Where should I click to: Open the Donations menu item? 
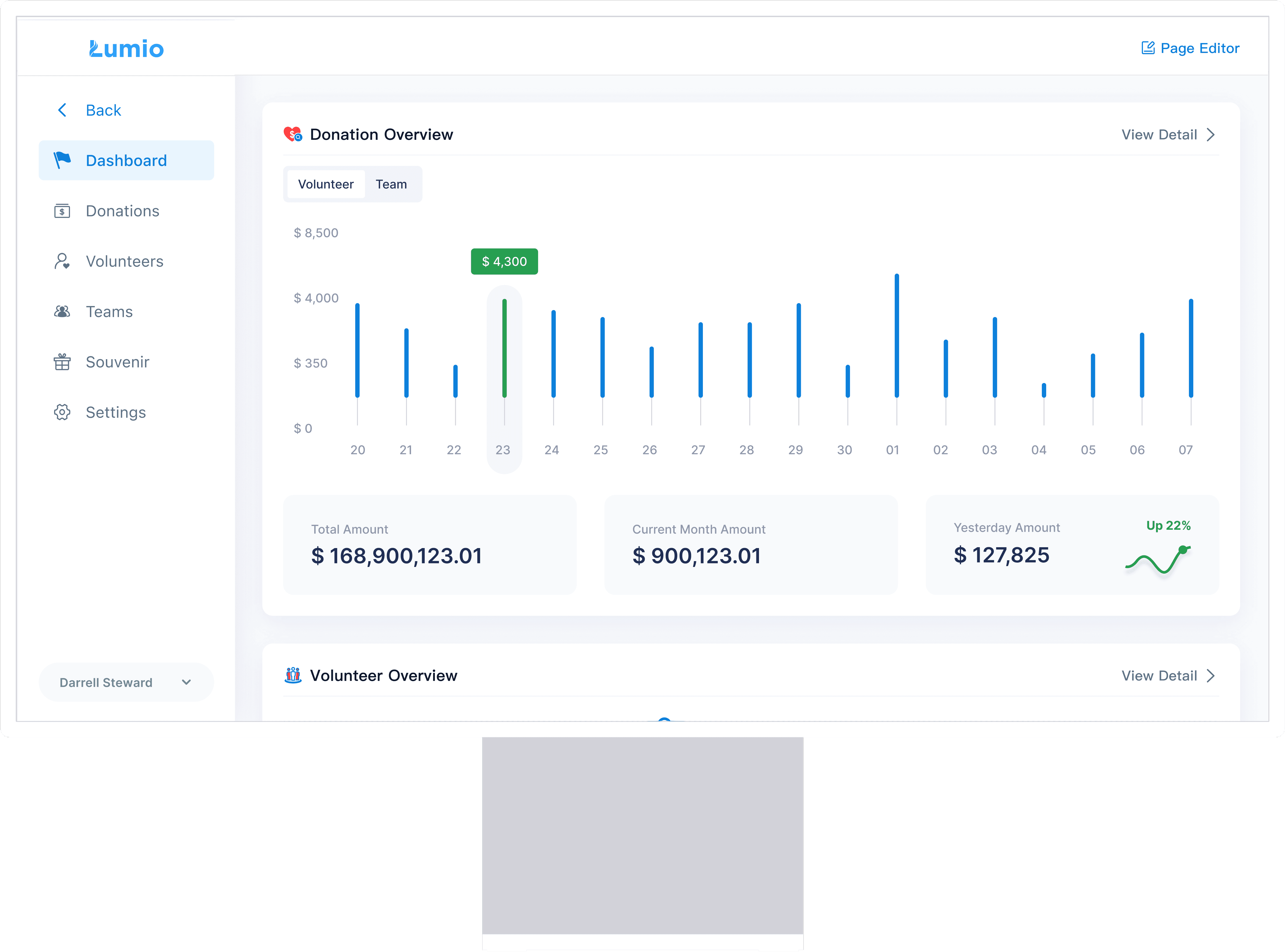(x=122, y=211)
